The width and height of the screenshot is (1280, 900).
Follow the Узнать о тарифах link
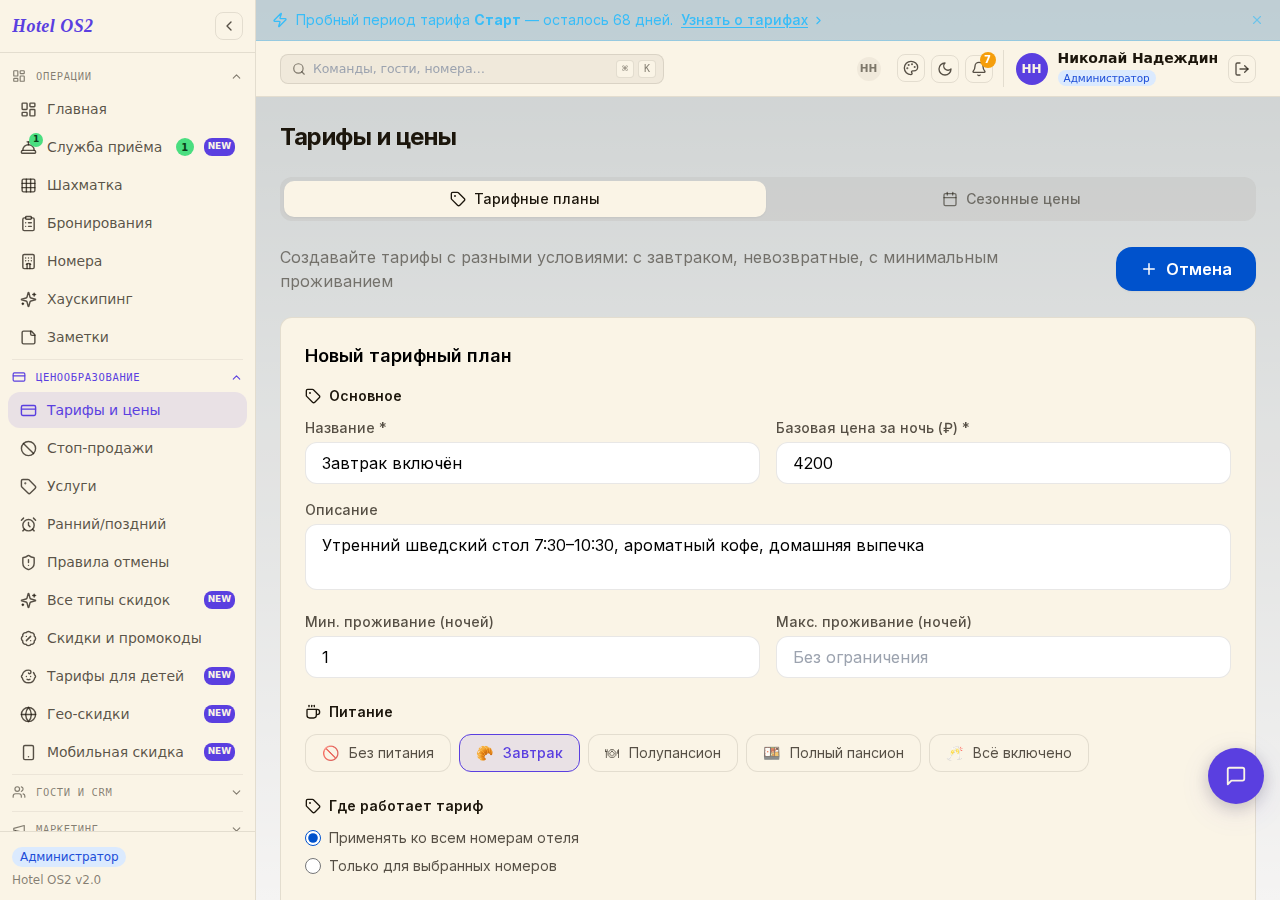[x=745, y=20]
